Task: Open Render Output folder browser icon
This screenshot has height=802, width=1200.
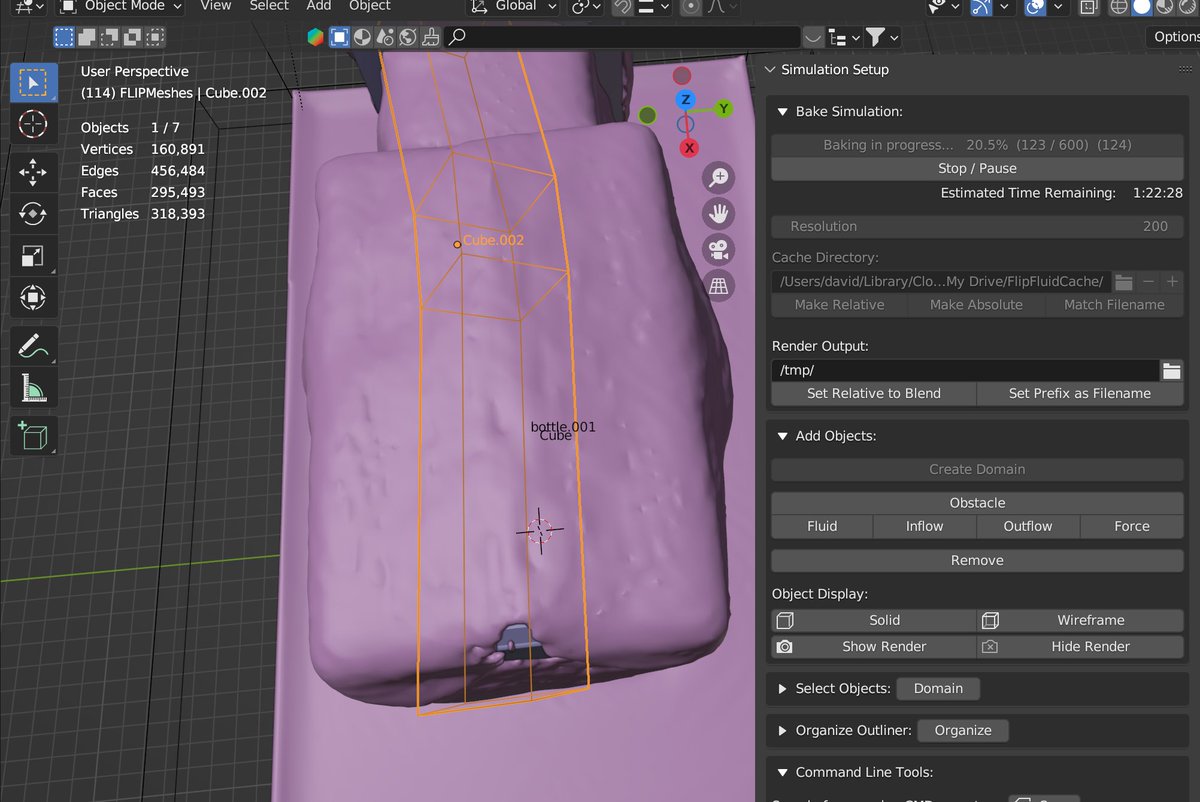Action: [1171, 371]
